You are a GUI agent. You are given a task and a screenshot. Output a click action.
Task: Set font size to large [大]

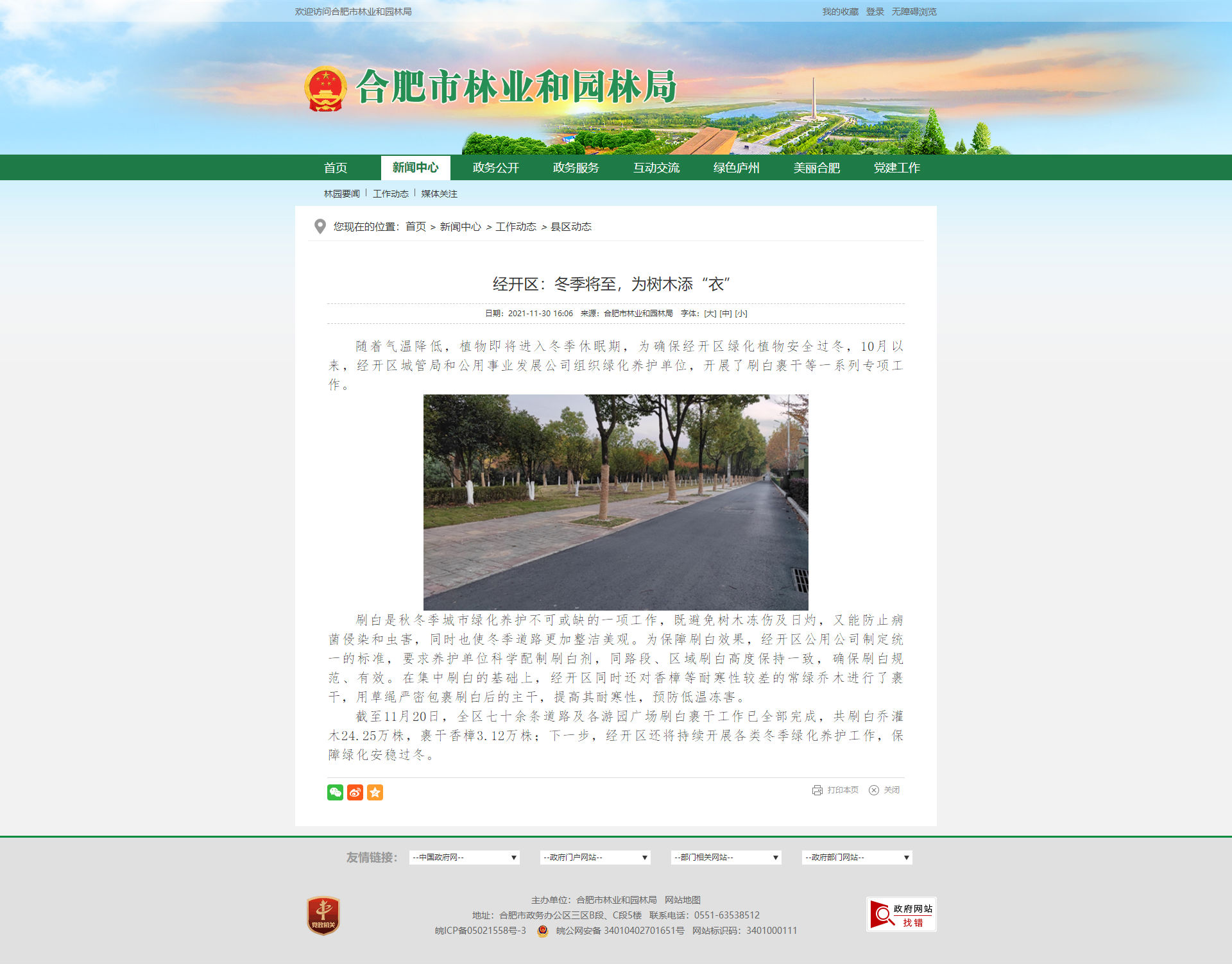710,314
